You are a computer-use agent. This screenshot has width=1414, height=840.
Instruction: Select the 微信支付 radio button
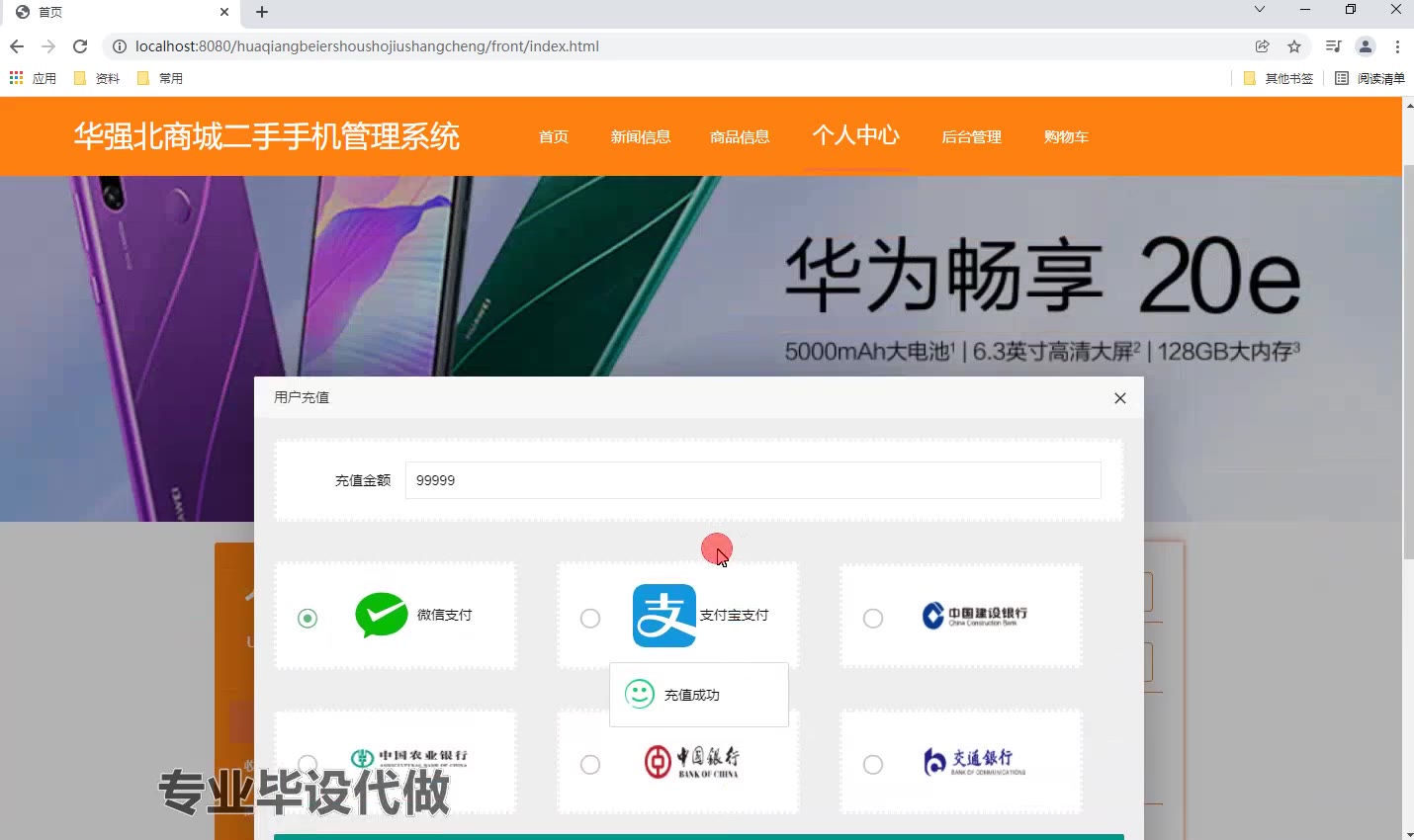pos(308,618)
